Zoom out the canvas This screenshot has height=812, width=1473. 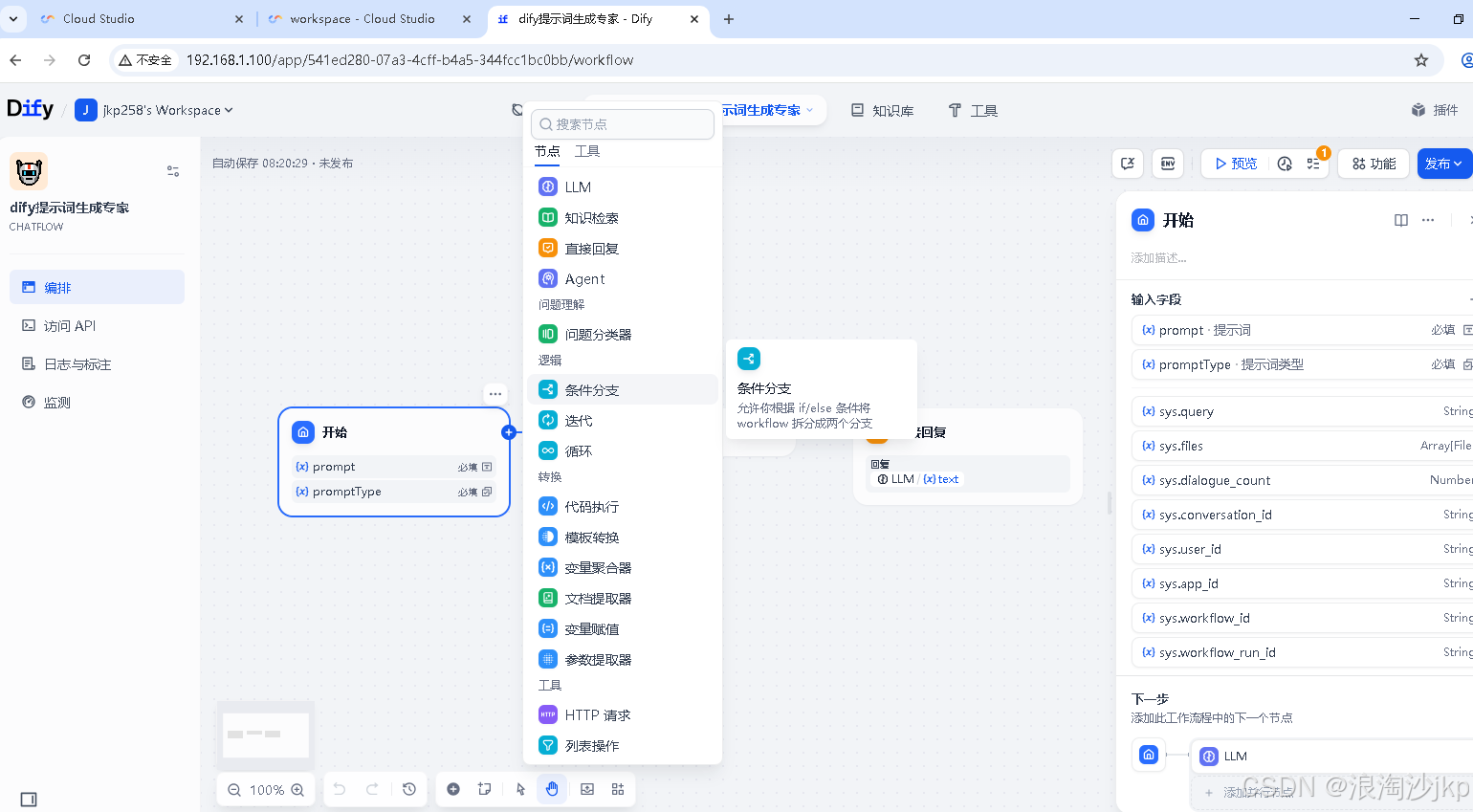coord(234,790)
